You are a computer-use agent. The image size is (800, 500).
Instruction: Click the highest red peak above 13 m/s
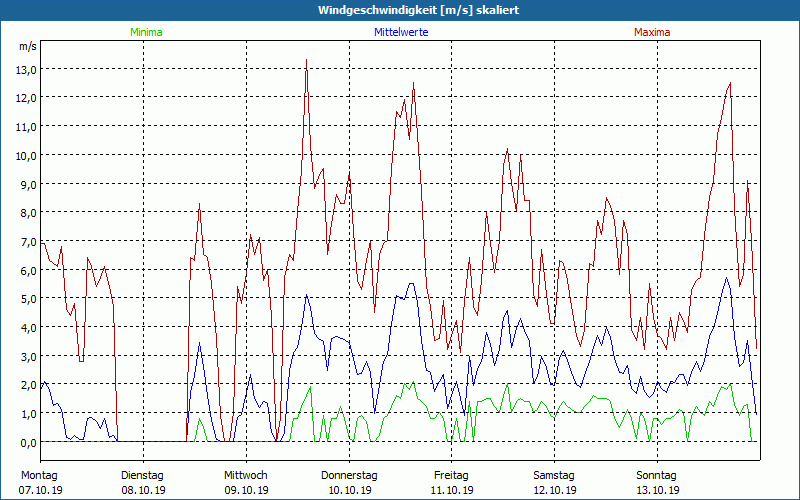(306, 61)
